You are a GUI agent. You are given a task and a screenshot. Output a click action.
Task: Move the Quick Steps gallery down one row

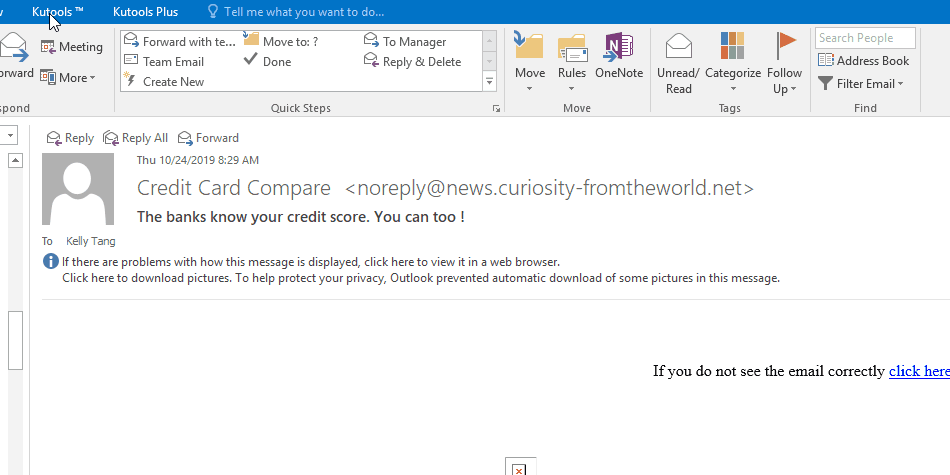pyautogui.click(x=490, y=61)
